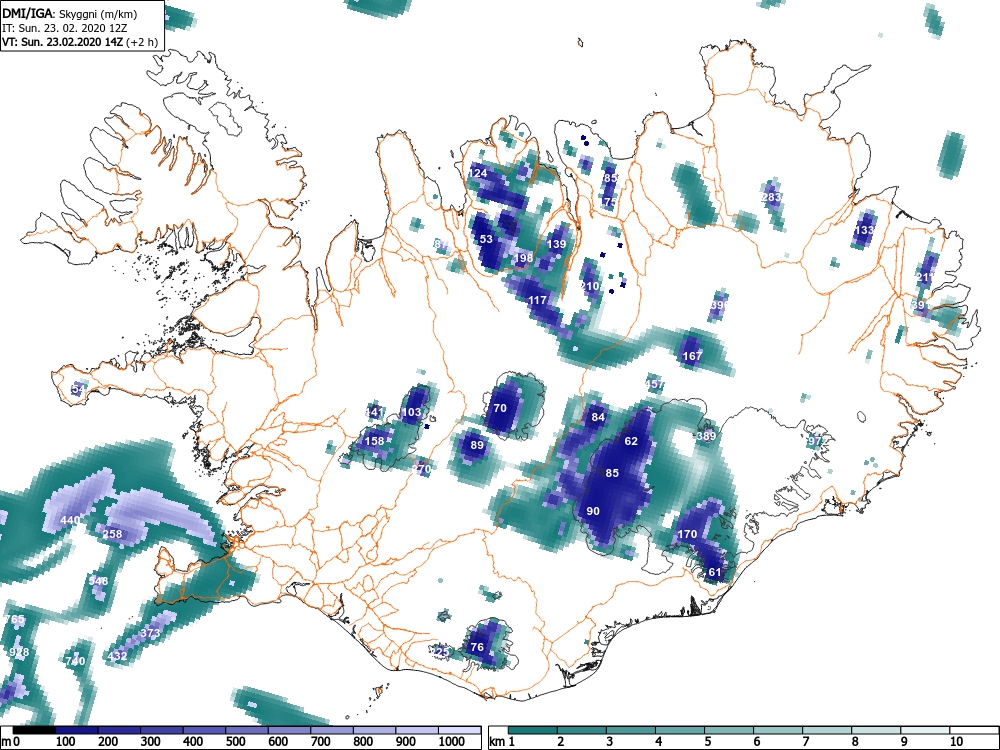Click the visibility value '283' on the map

tap(772, 197)
